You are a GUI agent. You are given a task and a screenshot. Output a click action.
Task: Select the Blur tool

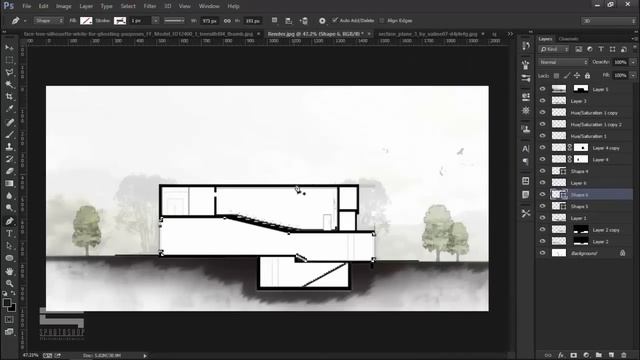pyautogui.click(x=9, y=196)
